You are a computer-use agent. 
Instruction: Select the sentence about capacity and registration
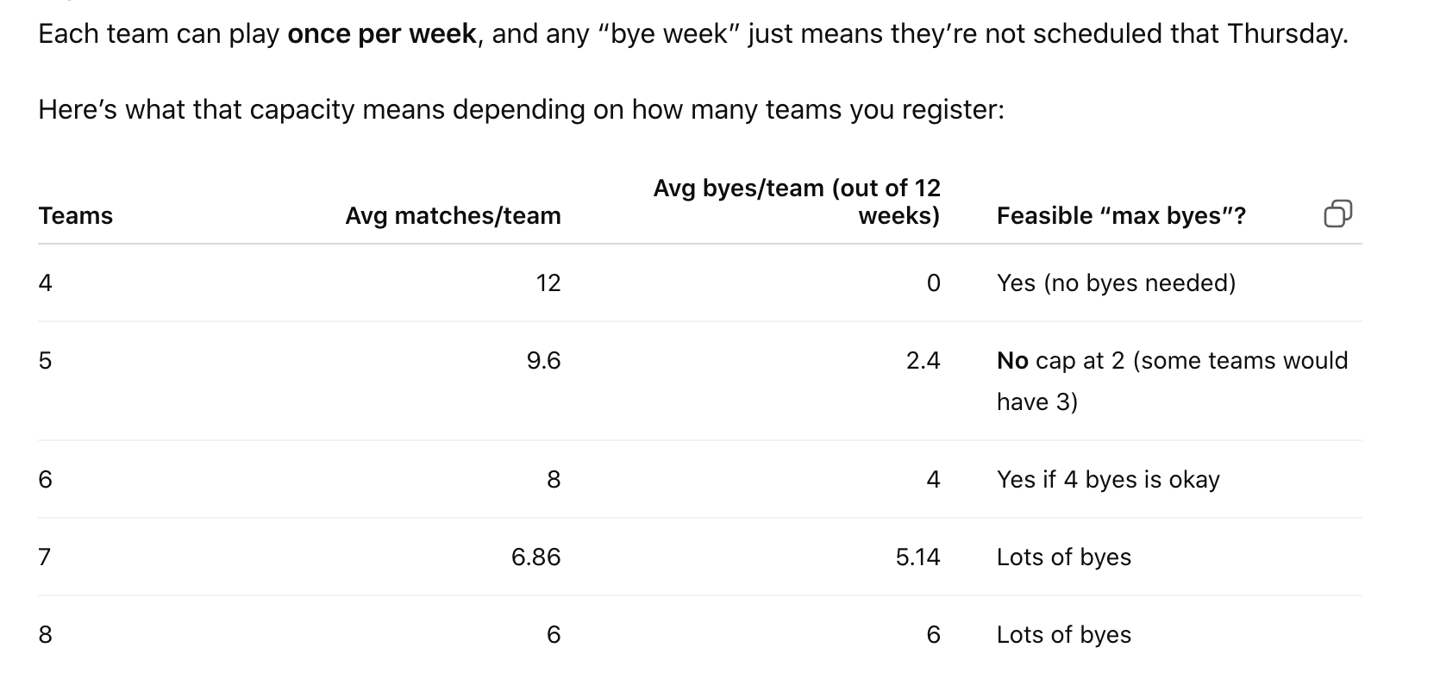pyautogui.click(x=521, y=109)
